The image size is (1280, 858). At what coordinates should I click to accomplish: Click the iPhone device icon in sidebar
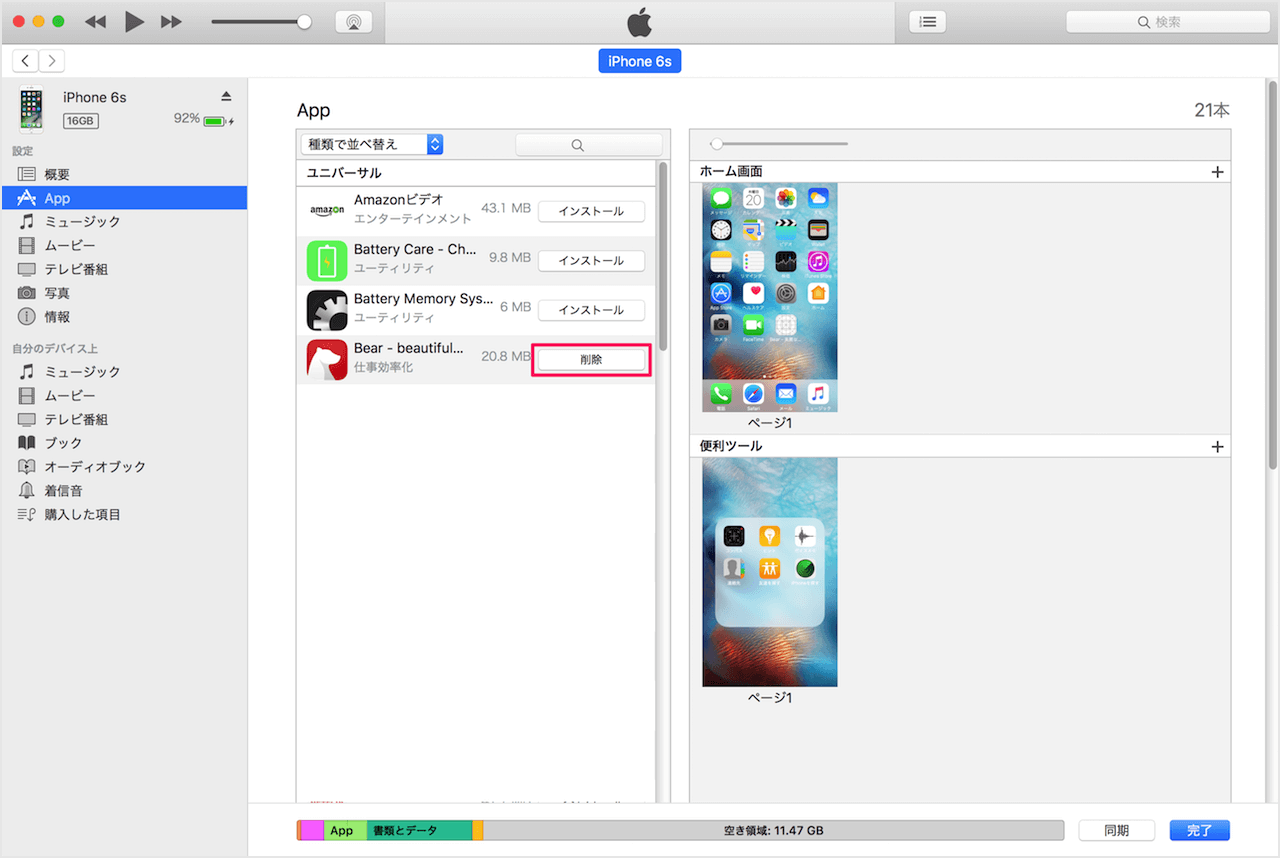[31, 109]
